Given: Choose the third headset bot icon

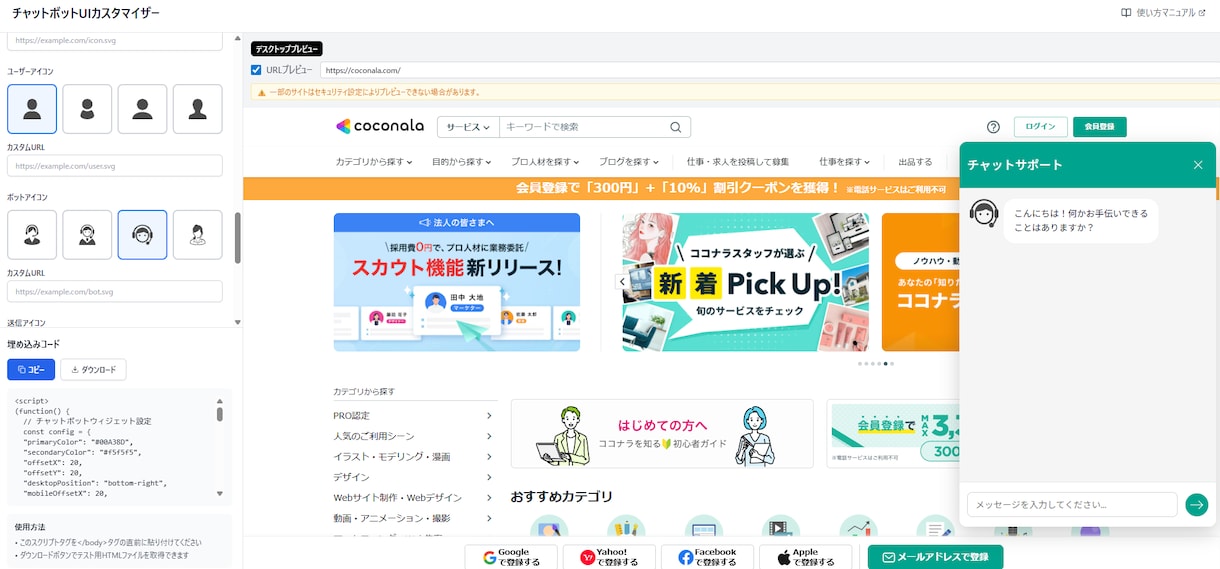Looking at the screenshot, I should [x=142, y=235].
